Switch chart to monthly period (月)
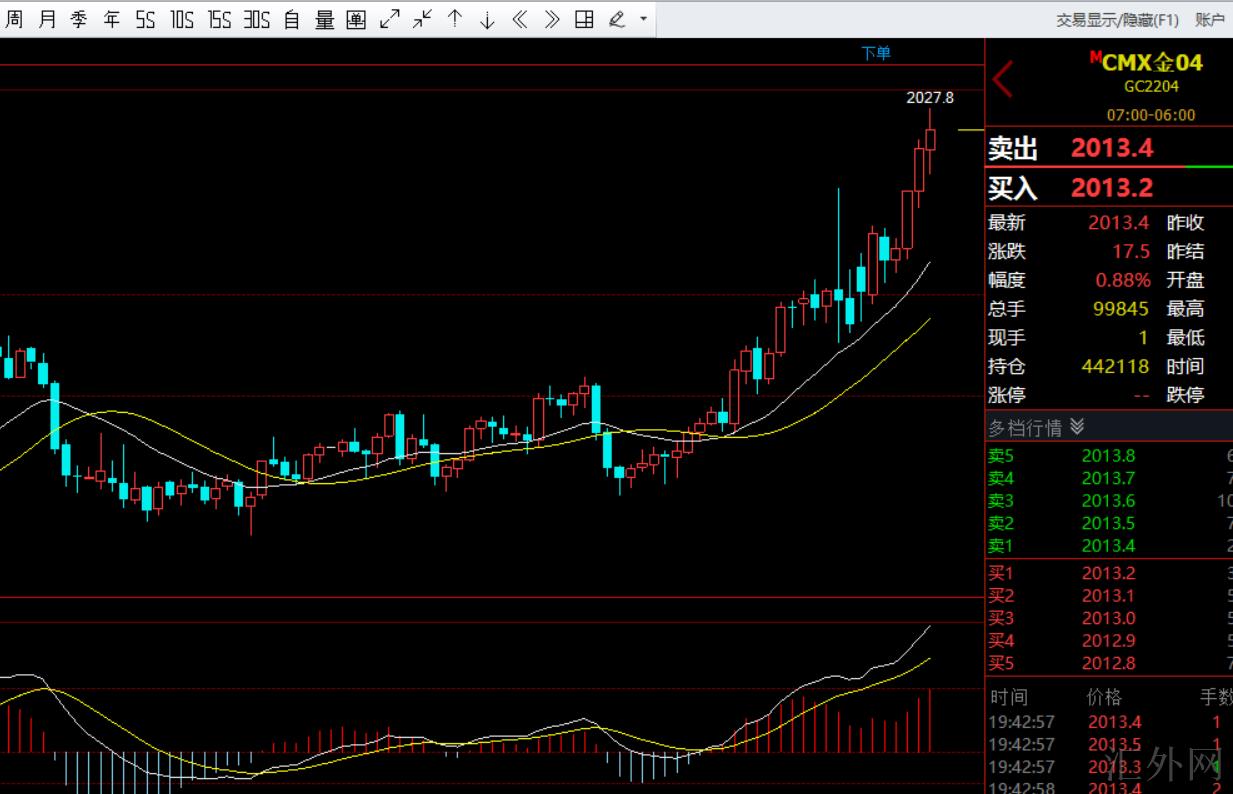Viewport: 1233px width, 794px height. (46, 19)
